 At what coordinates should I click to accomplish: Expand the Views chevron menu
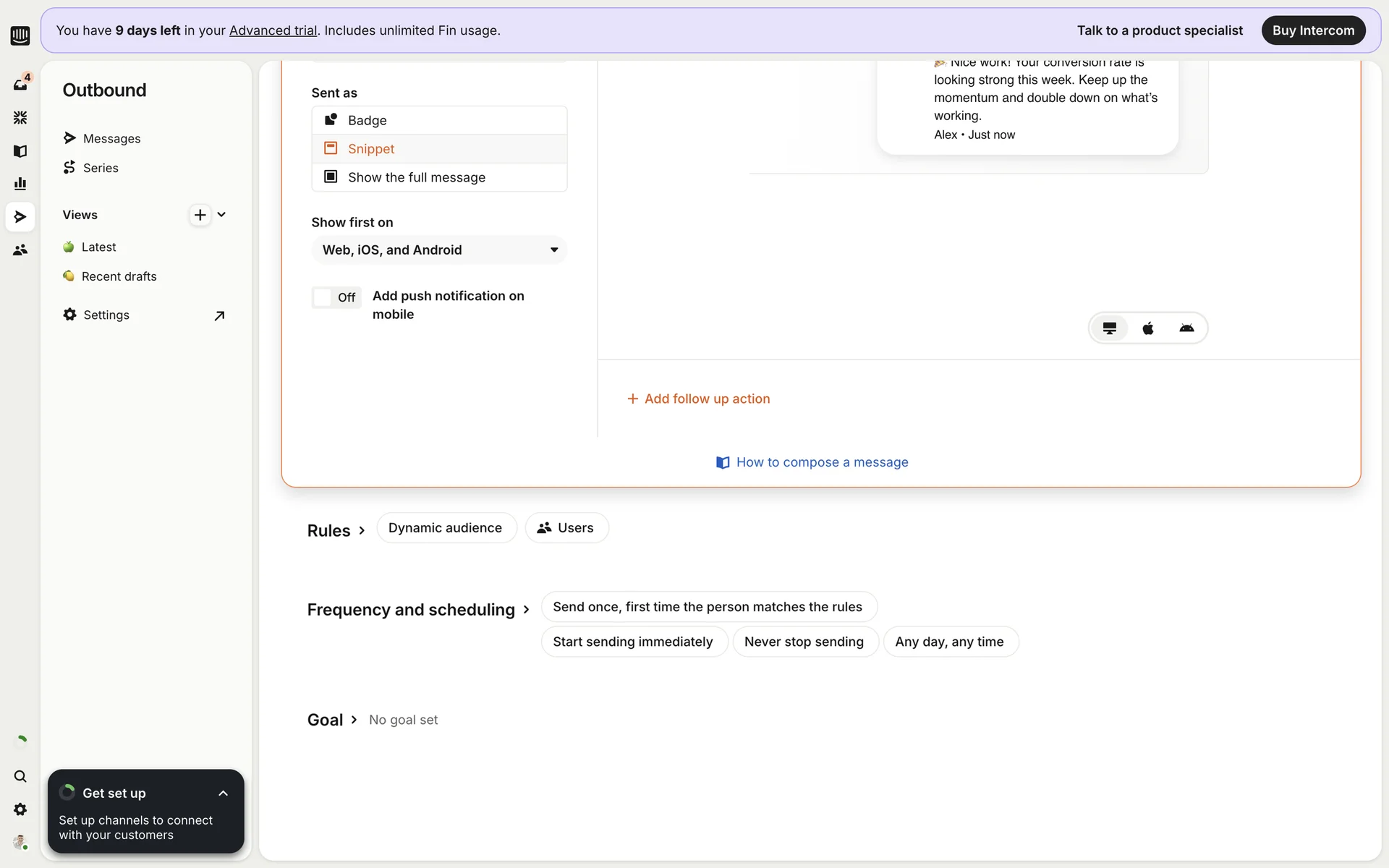click(221, 215)
